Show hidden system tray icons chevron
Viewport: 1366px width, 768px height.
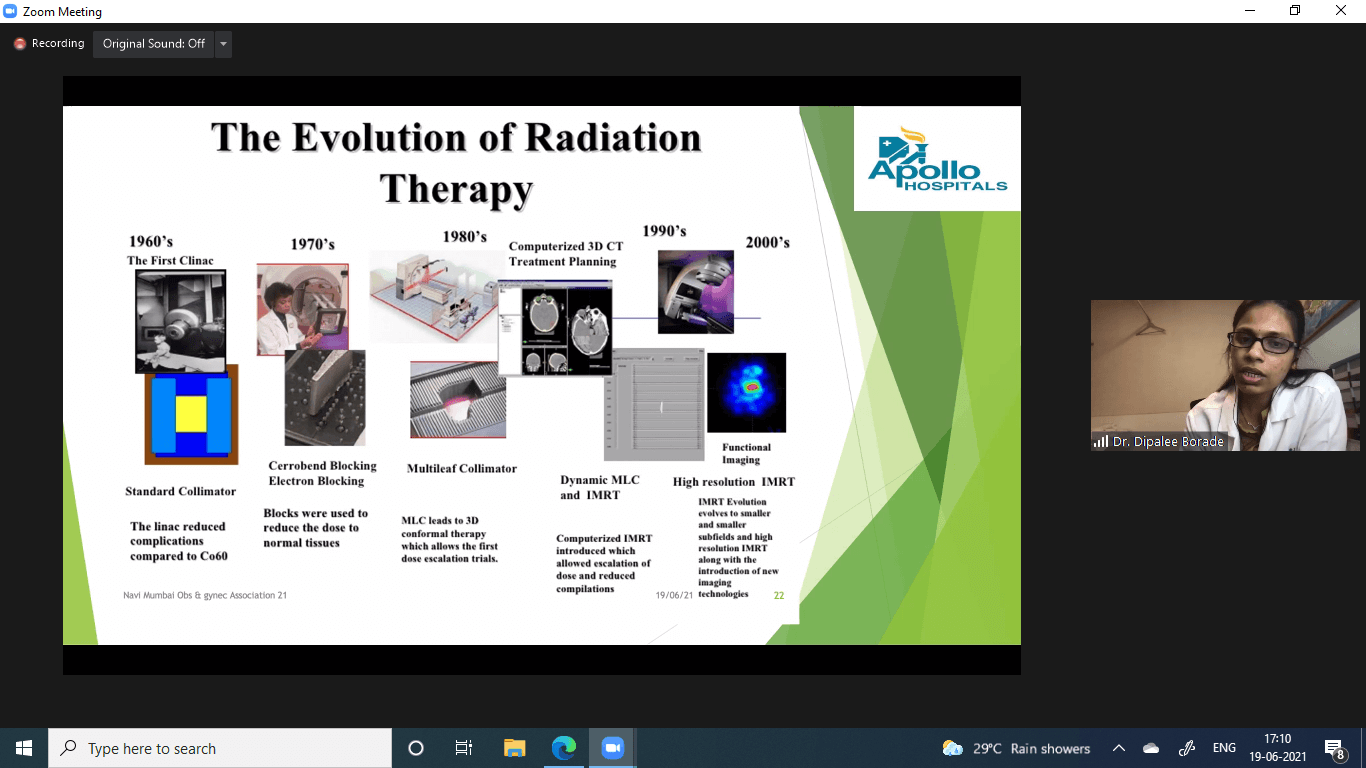coord(1119,748)
